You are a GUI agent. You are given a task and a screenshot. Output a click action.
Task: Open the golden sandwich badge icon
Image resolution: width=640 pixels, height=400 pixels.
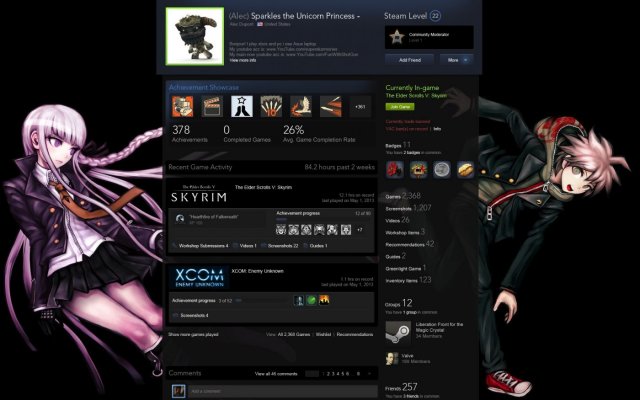[x=466, y=169]
